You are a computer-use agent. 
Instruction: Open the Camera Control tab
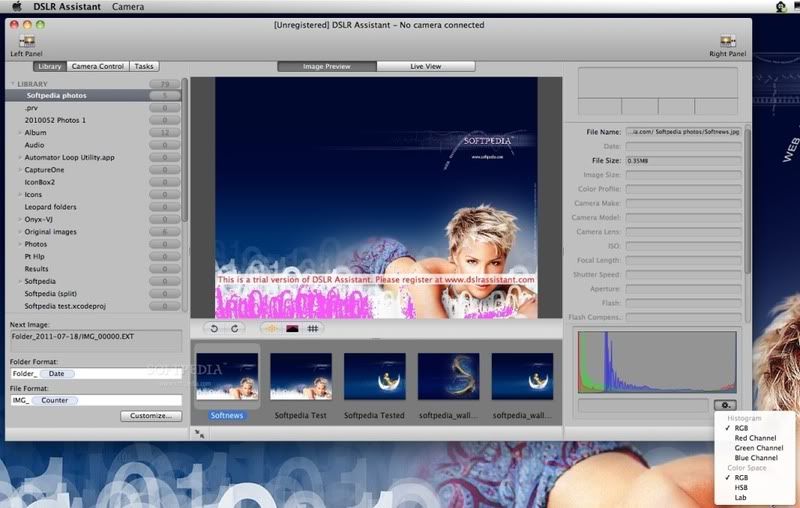pos(98,66)
